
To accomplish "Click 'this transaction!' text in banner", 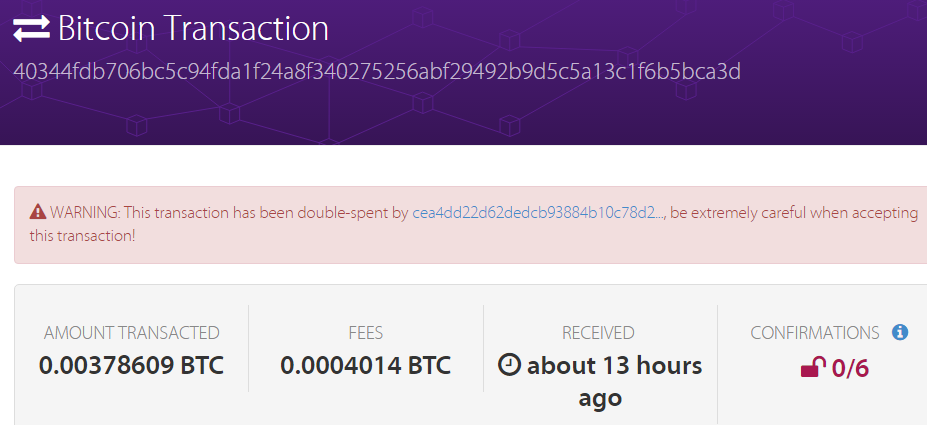I will [x=82, y=236].
